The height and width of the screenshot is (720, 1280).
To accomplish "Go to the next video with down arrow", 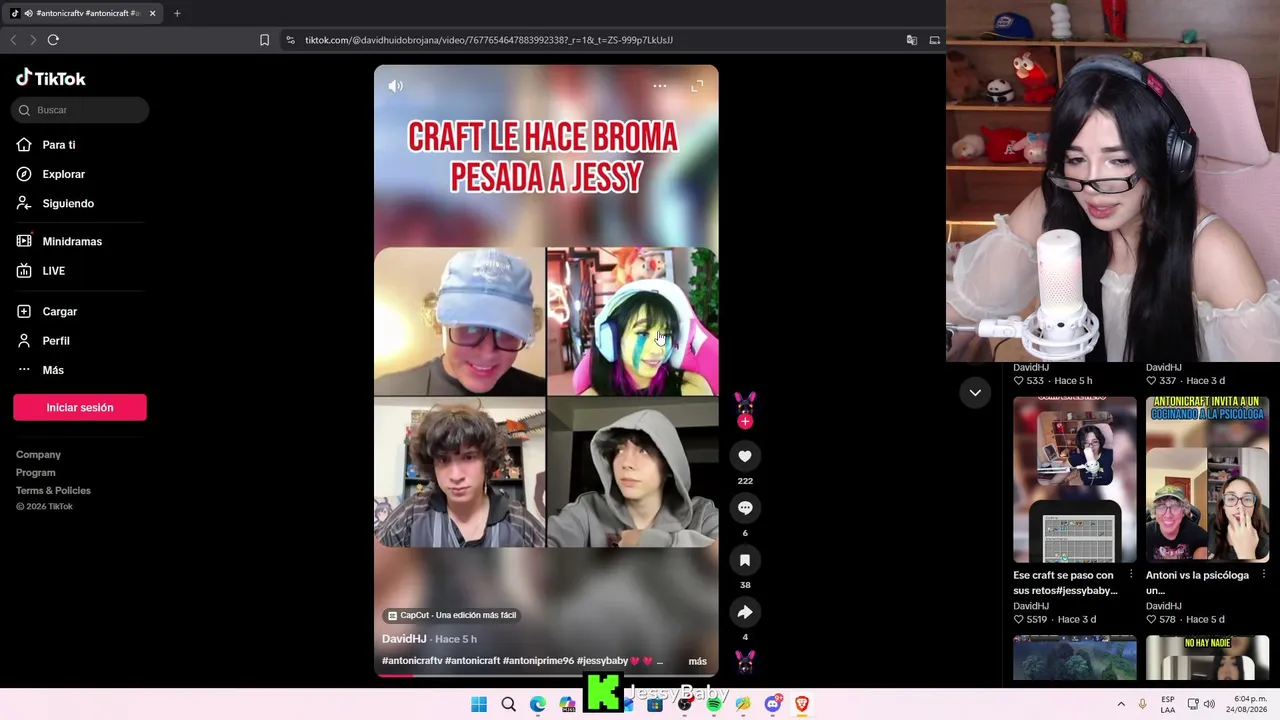I will 975,393.
